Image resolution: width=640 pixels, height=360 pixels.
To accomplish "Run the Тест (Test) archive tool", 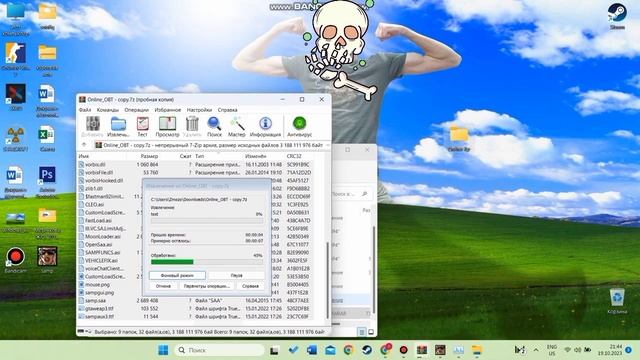I will (x=142, y=127).
